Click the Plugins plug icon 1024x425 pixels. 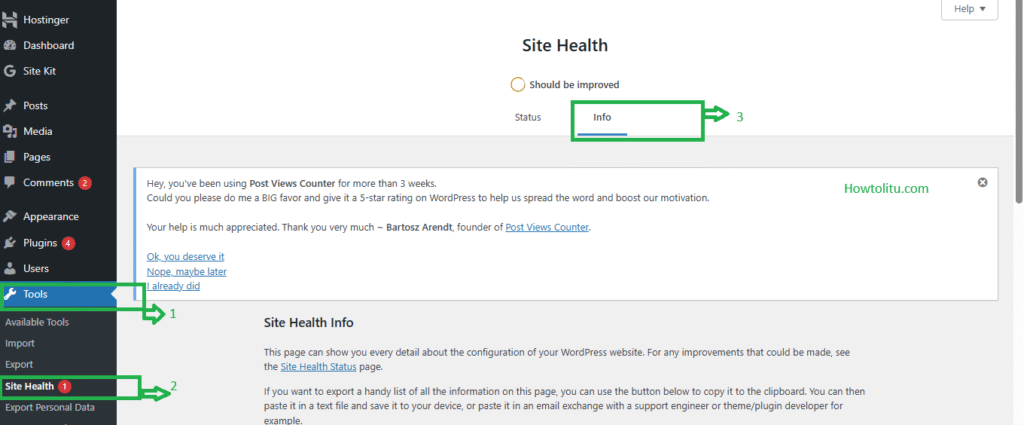coord(10,243)
